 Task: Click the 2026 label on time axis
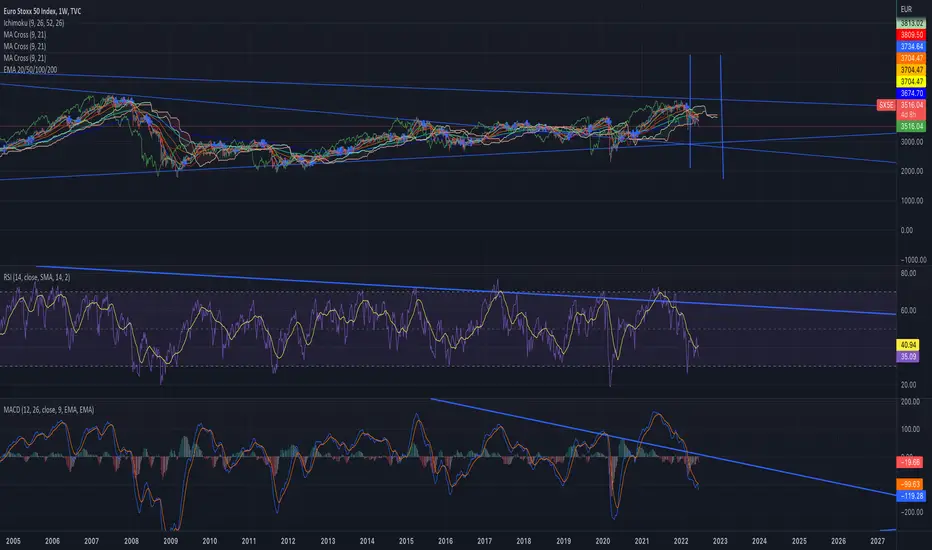[839, 541]
